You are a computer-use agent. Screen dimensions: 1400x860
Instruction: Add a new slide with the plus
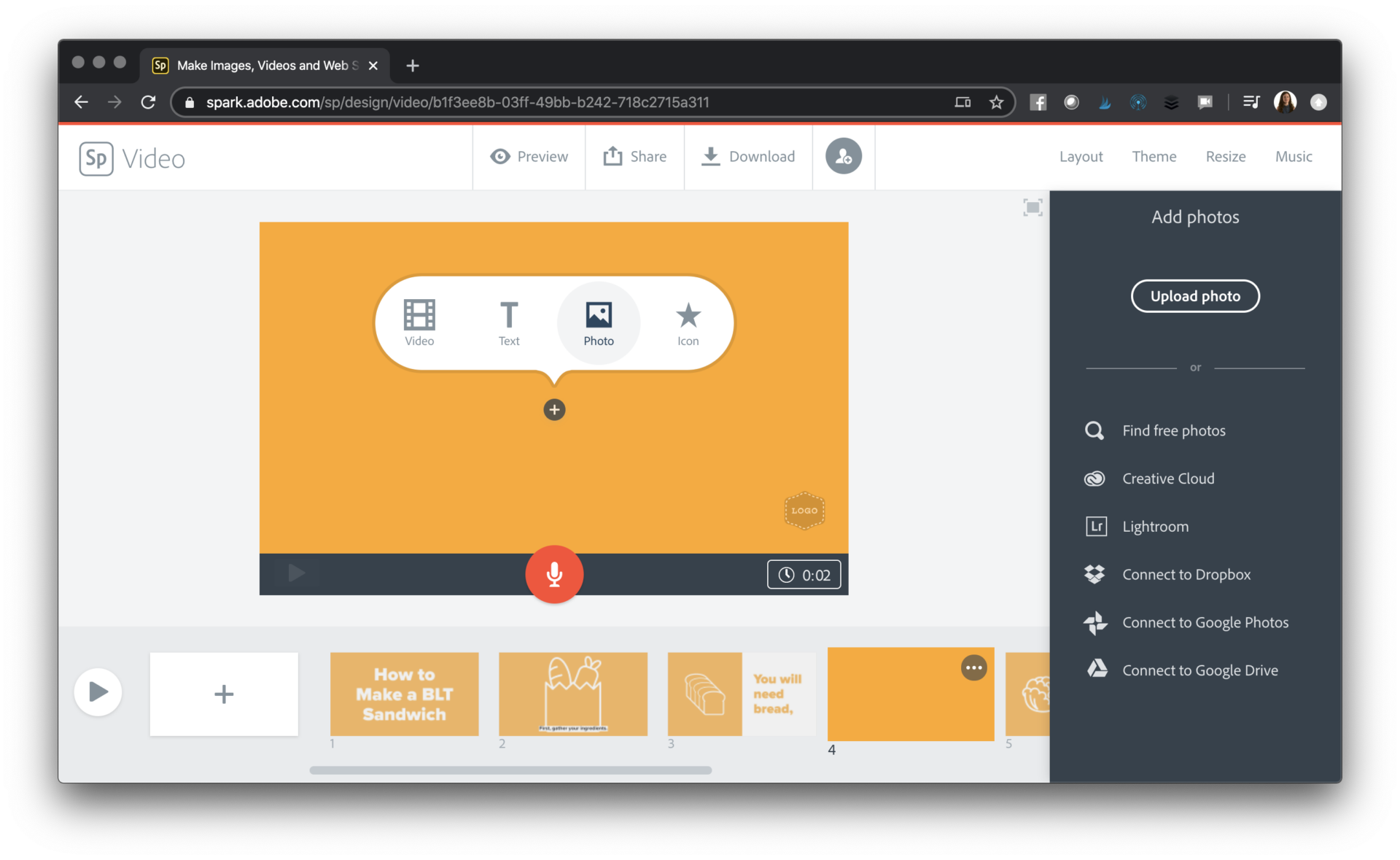pyautogui.click(x=223, y=694)
